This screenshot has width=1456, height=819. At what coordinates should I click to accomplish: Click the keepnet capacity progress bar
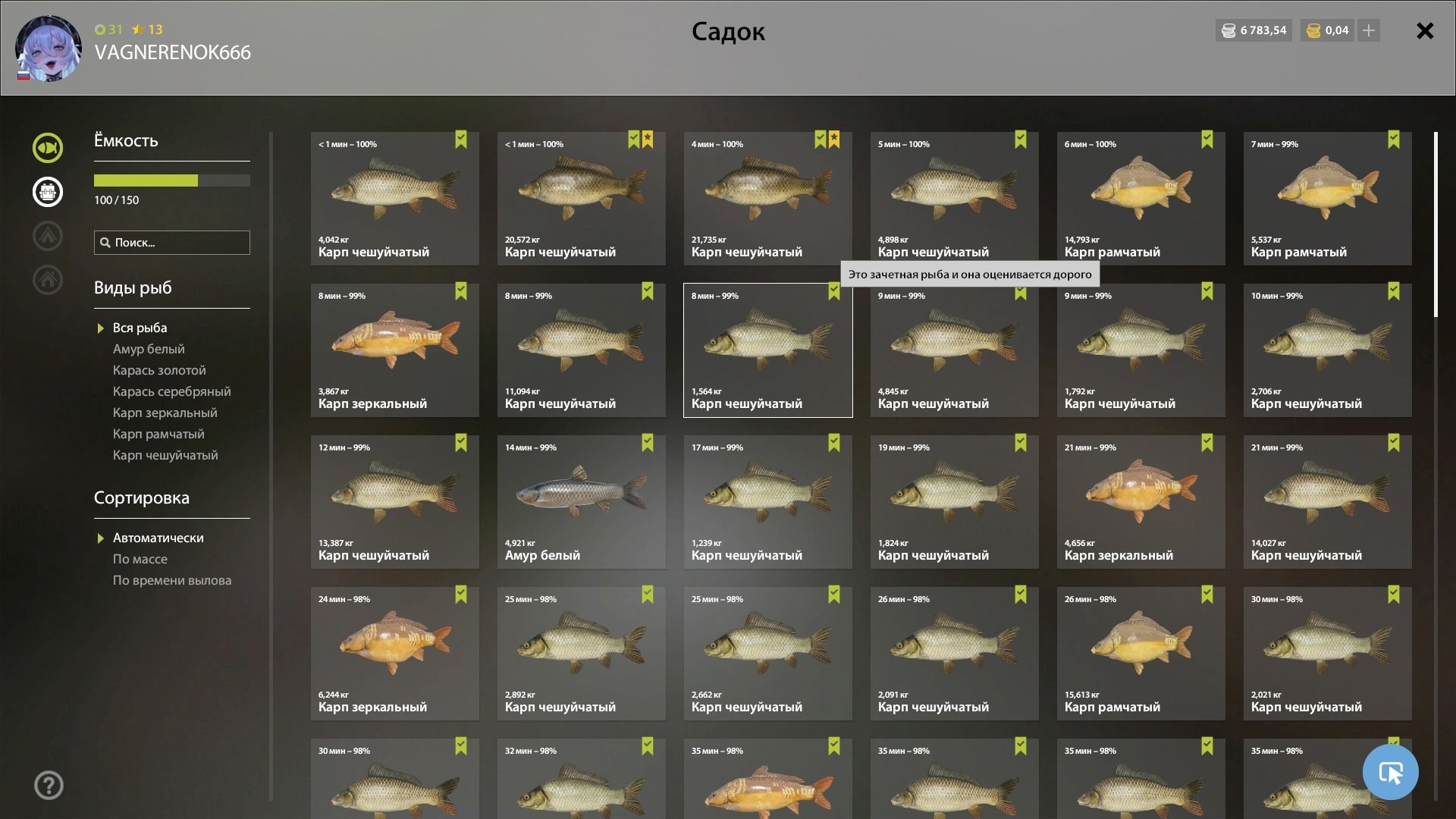[x=172, y=180]
